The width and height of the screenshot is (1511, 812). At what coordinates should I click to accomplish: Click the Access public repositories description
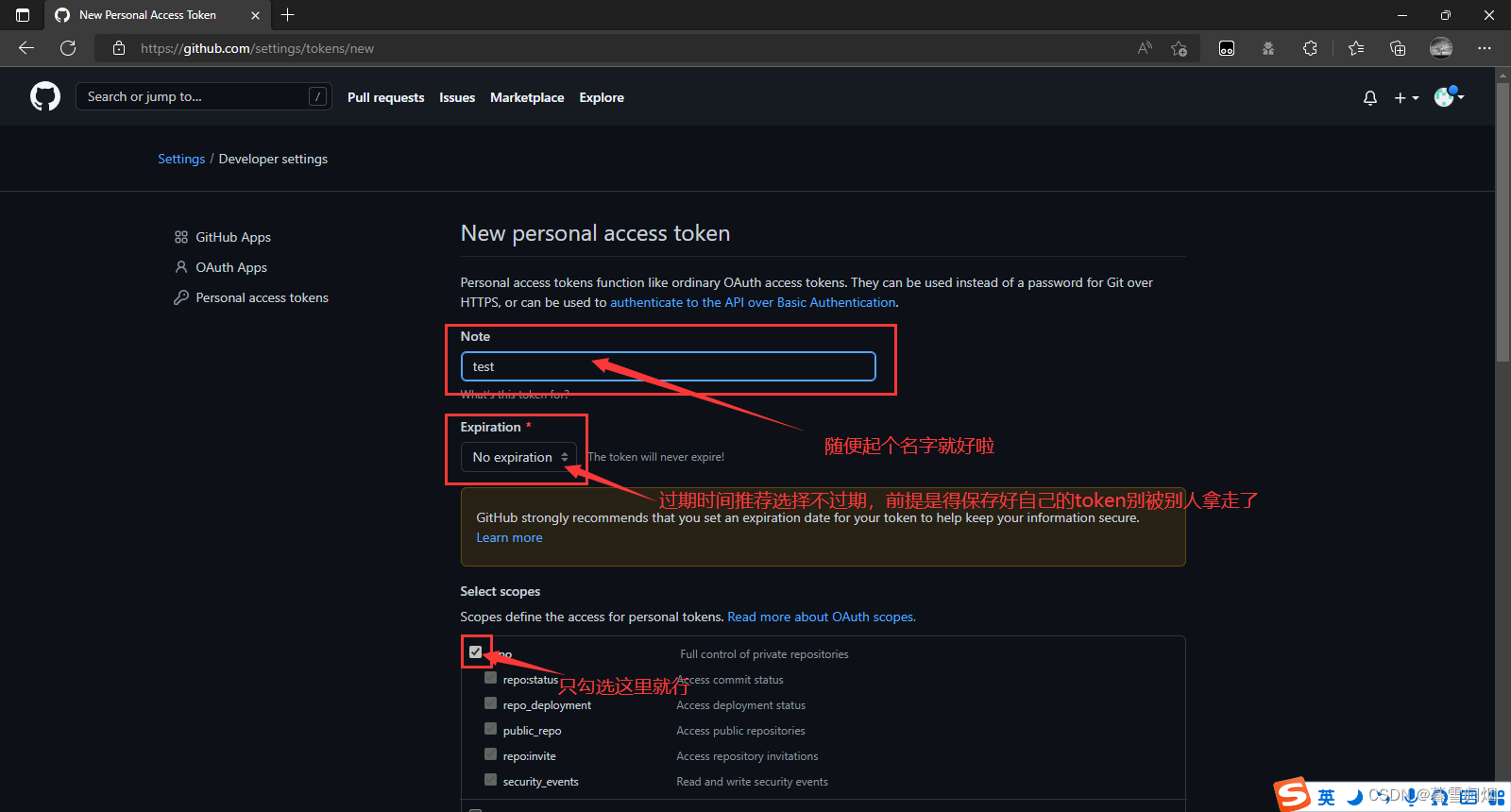[x=740, y=731]
